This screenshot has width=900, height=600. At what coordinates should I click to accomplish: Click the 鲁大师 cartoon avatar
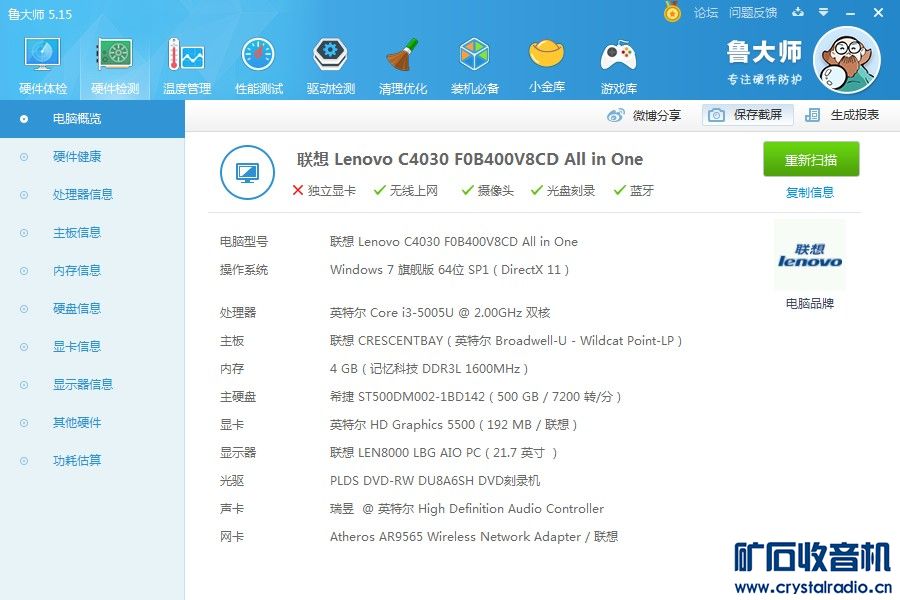tap(847, 60)
